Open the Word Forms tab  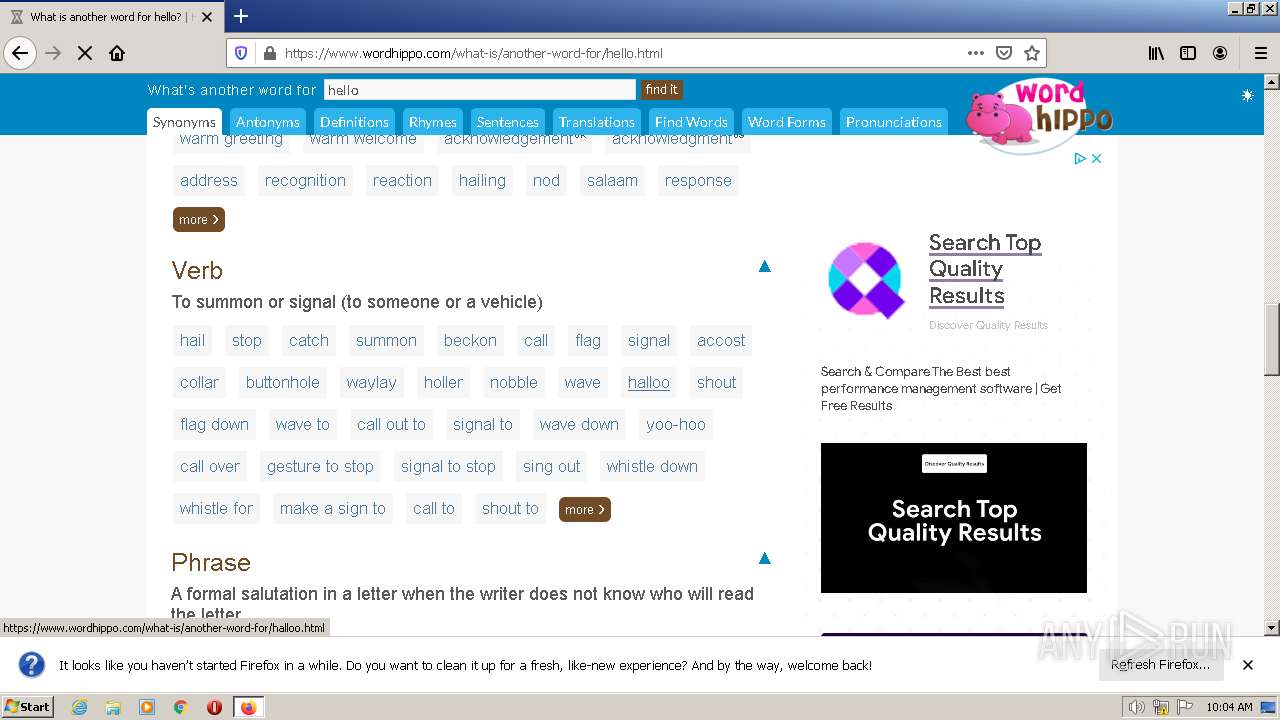pos(787,122)
